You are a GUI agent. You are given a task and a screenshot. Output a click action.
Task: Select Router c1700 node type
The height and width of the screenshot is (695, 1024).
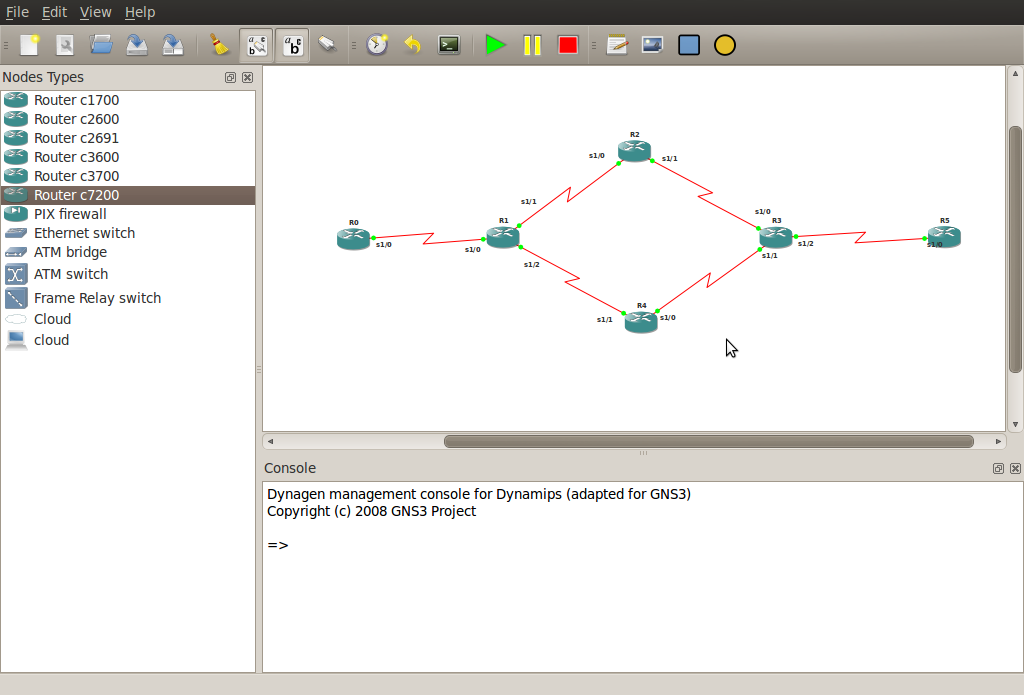click(x=128, y=100)
